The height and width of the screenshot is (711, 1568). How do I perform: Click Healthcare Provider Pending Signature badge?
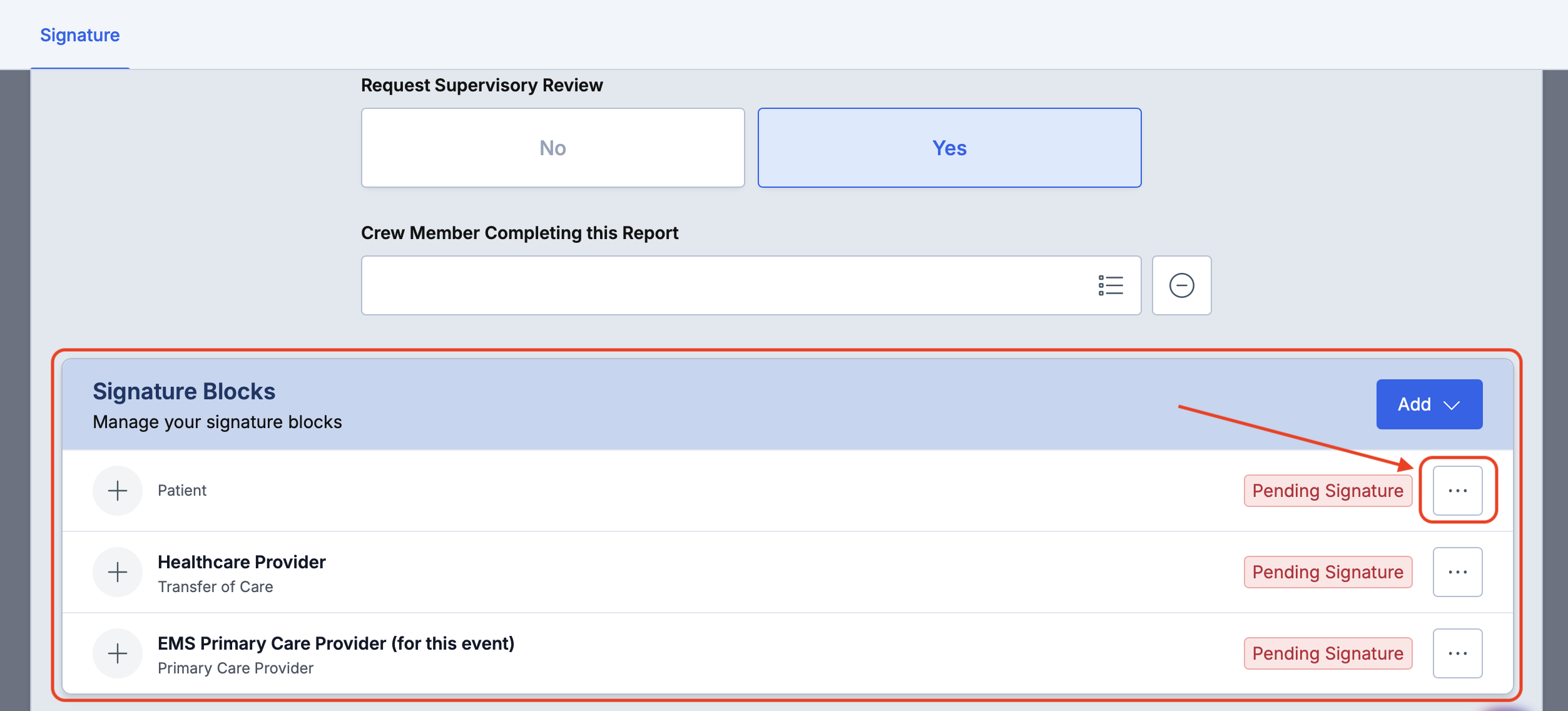1327,572
